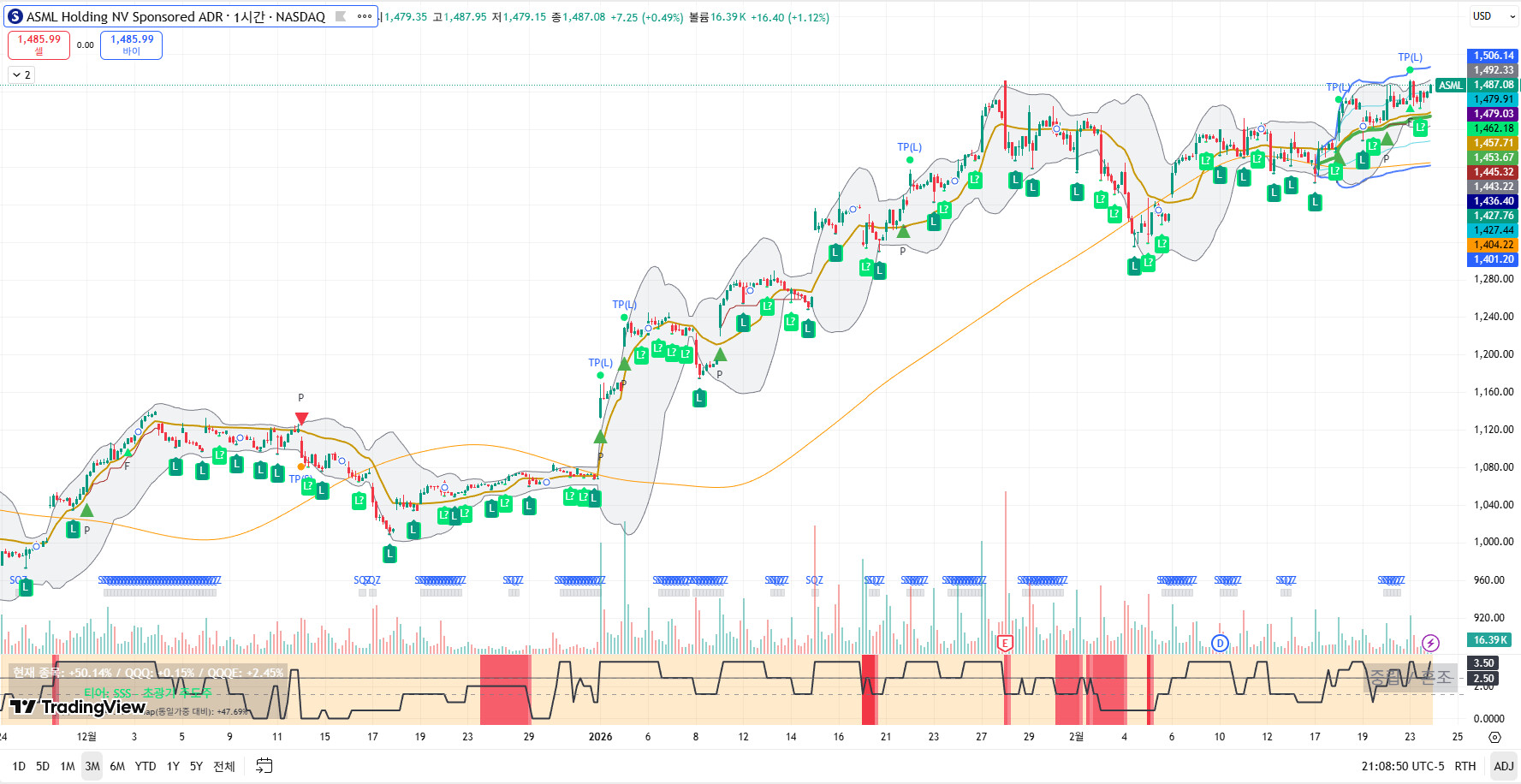Screen dimensions: 1521x784
Task: Click the navy 1,436.40 price label
Action: [1493, 201]
